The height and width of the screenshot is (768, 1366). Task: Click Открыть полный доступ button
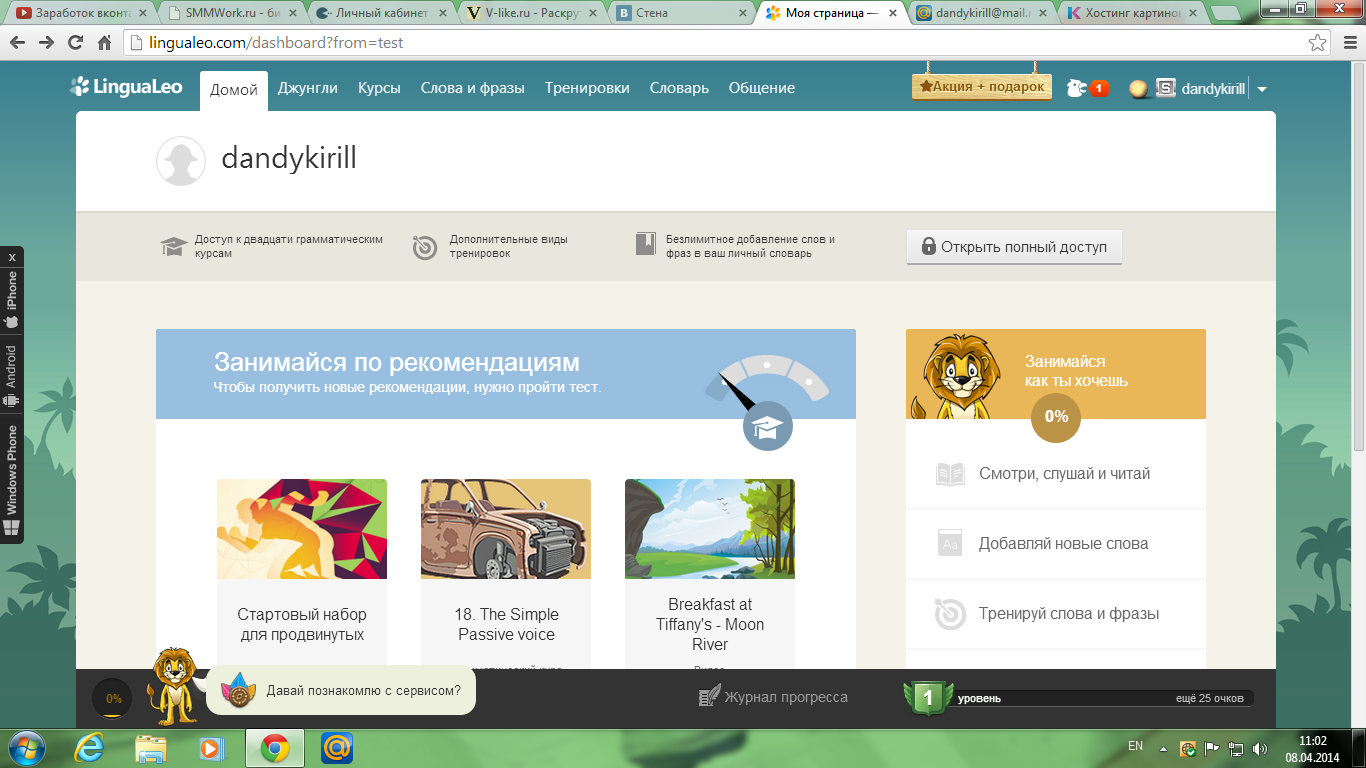tap(1014, 247)
